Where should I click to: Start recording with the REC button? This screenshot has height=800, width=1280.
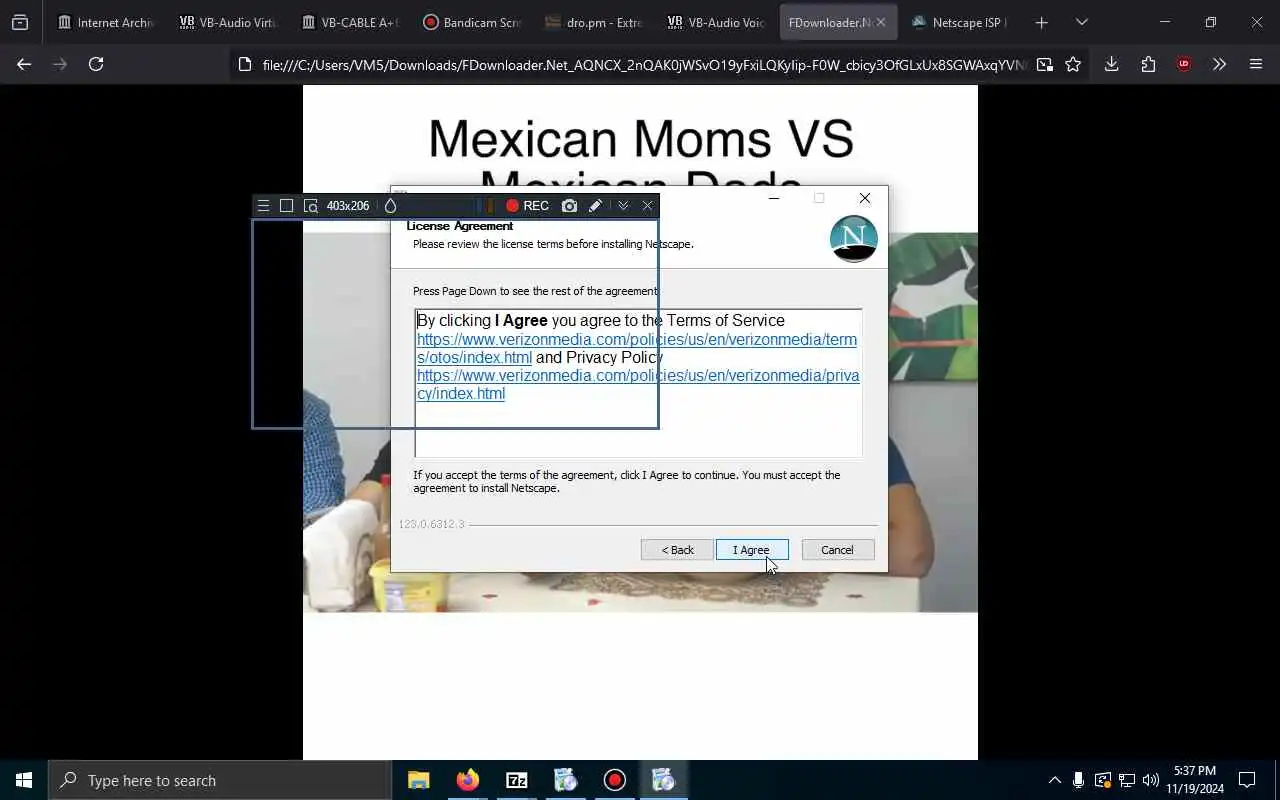pos(527,206)
